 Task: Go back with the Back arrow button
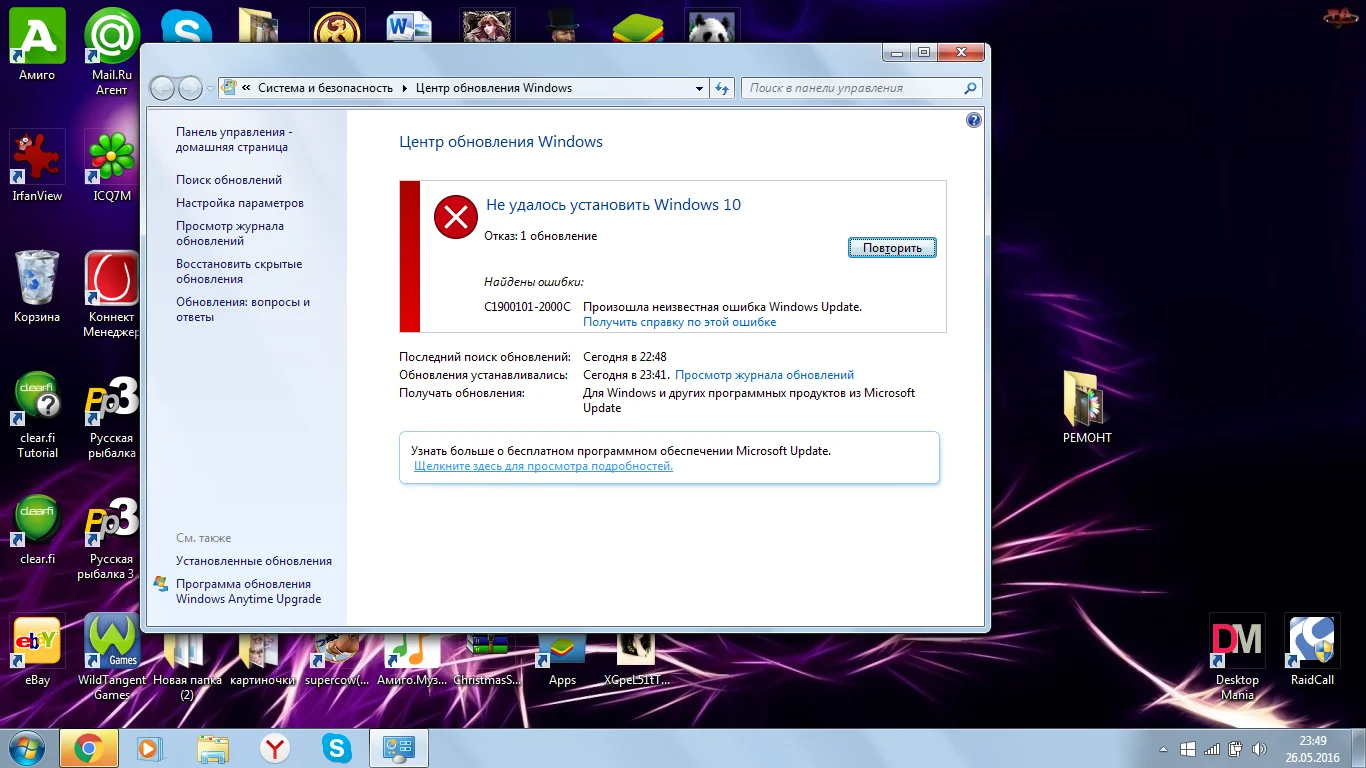tap(162, 88)
